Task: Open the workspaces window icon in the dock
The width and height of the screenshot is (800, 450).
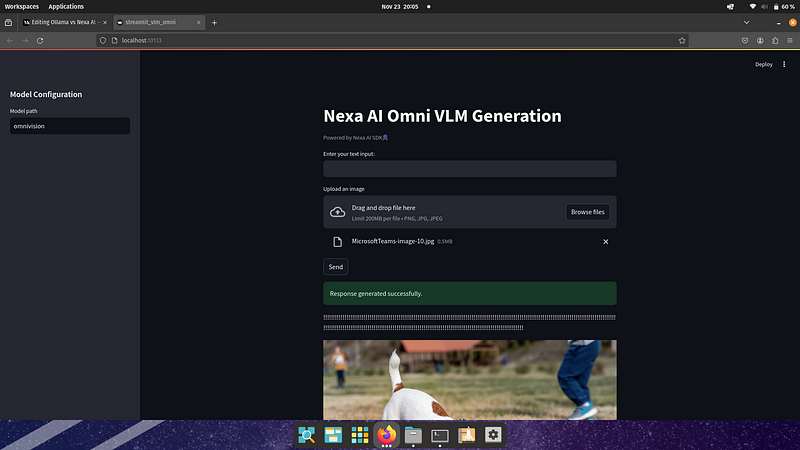Action: point(333,435)
